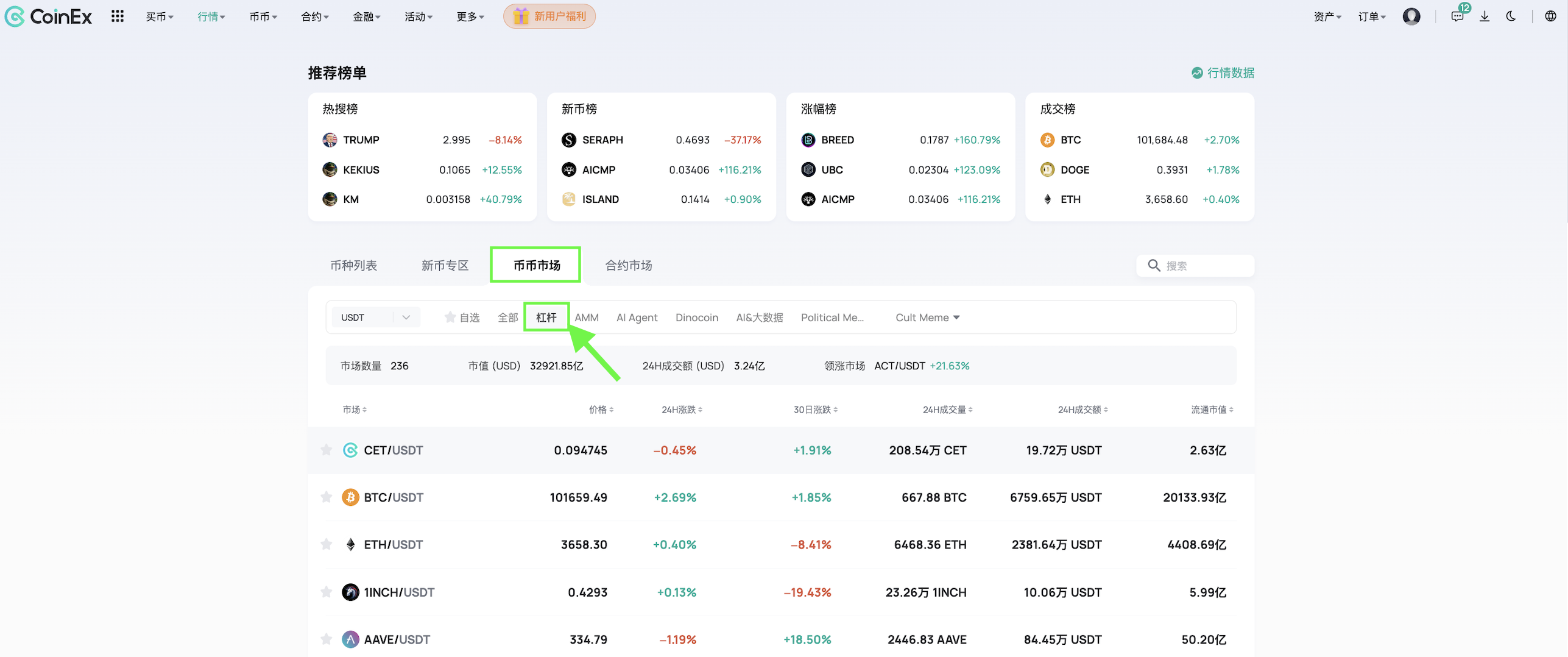This screenshot has width=1568, height=657.
Task: Show 自选 favorites filter
Action: coord(462,318)
